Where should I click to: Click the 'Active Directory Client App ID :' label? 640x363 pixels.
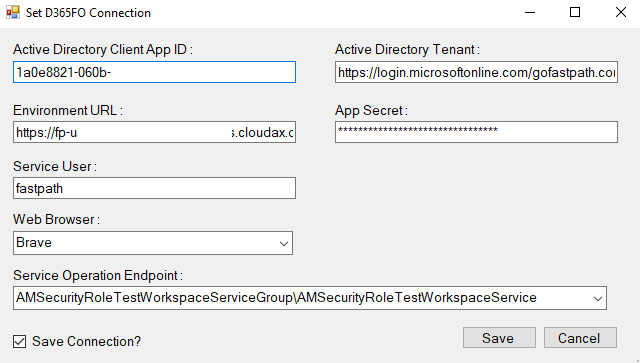pos(103,49)
